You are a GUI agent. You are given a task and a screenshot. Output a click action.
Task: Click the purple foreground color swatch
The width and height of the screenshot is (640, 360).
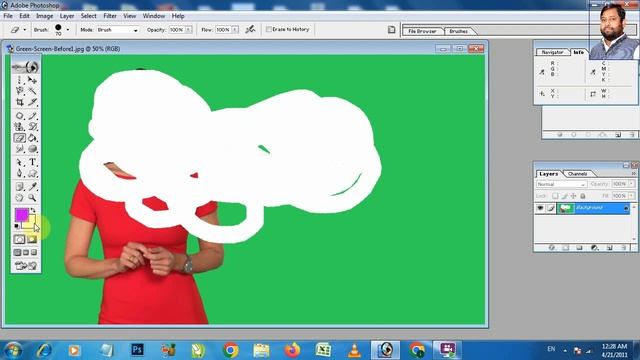click(21, 215)
